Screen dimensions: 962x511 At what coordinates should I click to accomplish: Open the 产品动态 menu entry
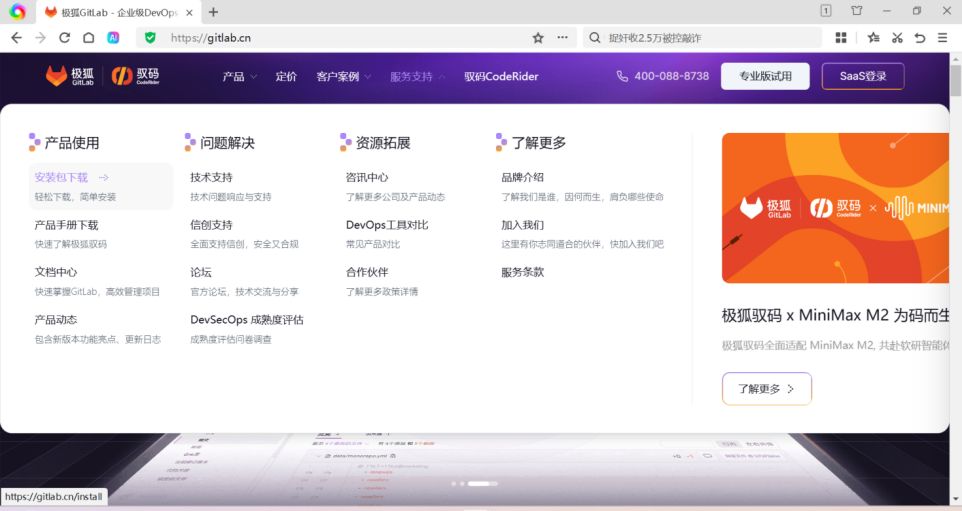pos(56,320)
